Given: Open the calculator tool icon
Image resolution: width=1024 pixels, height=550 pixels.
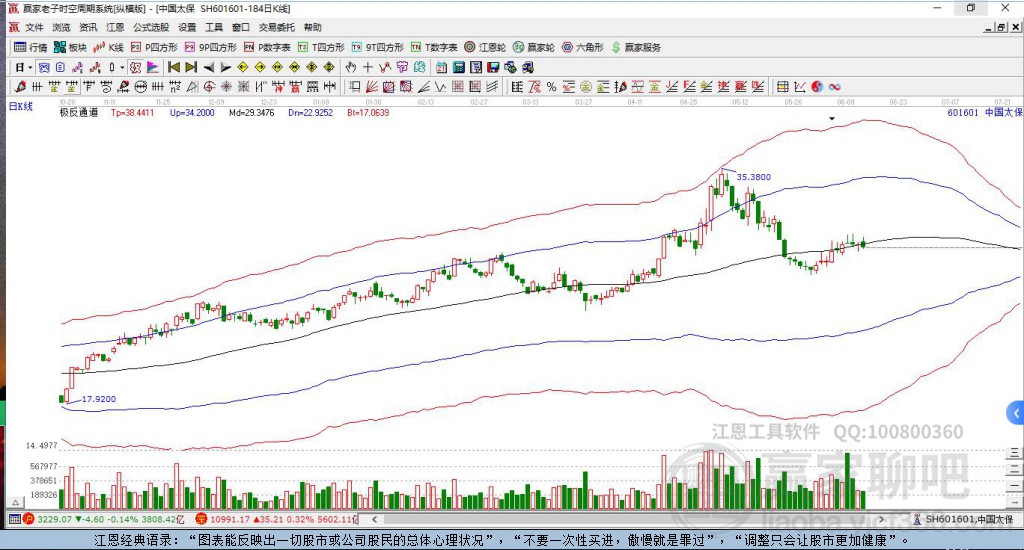Looking at the screenshot, I should pos(458,67).
